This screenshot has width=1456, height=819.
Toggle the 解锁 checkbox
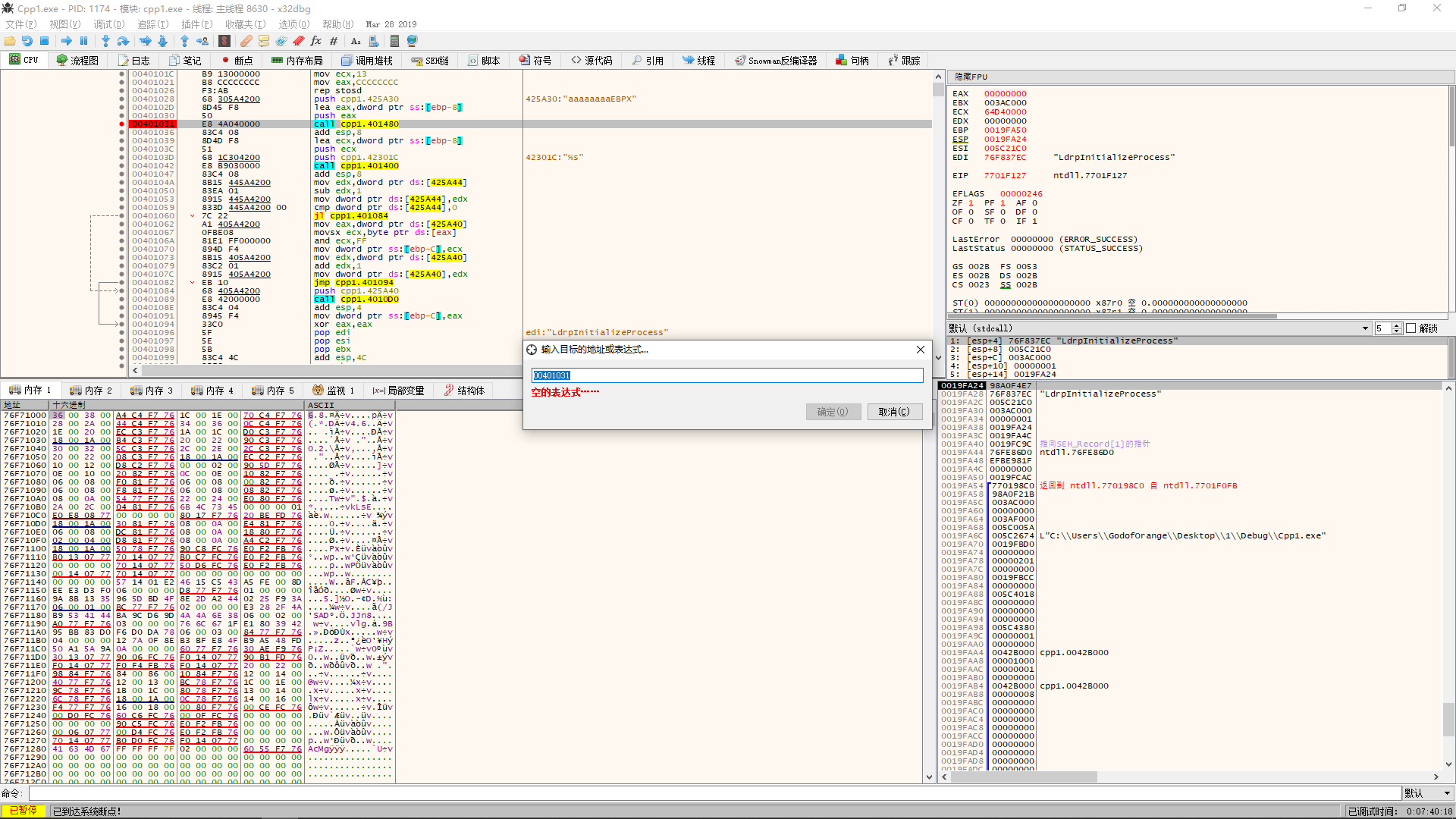pyautogui.click(x=1410, y=328)
